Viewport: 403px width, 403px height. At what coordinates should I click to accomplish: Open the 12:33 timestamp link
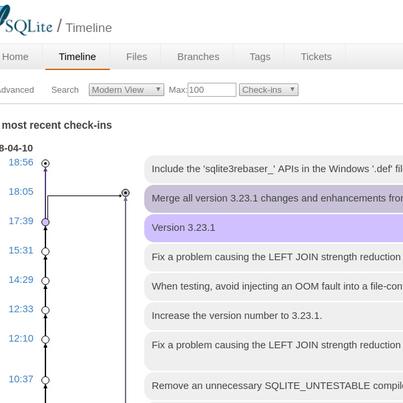click(21, 309)
